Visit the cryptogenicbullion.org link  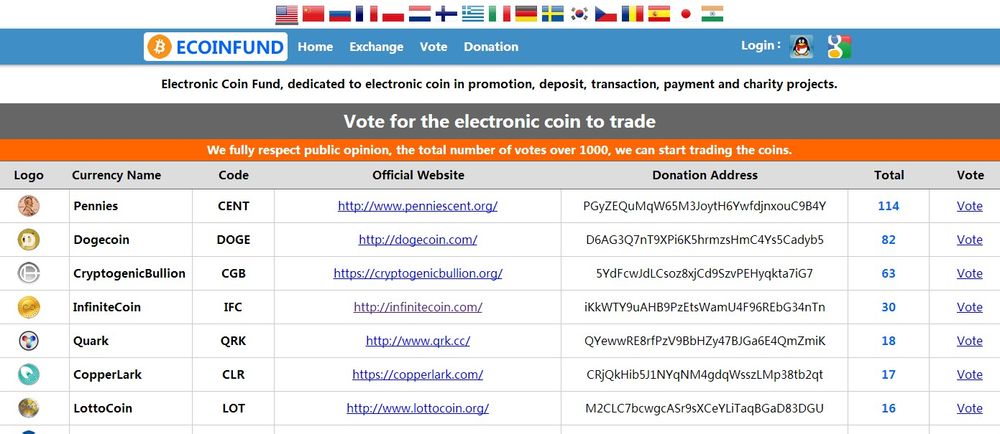tap(418, 273)
